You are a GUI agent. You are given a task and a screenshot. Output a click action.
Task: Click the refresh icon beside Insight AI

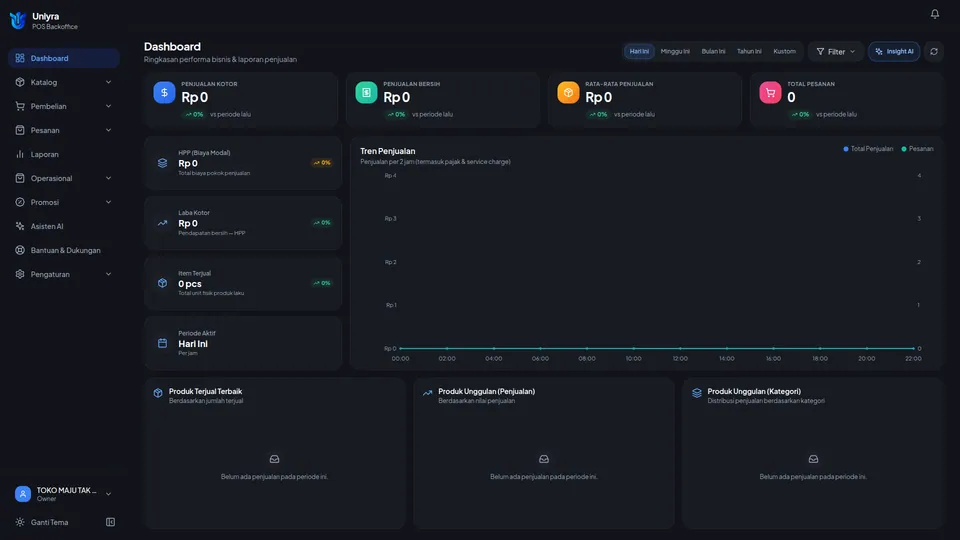pos(934,51)
